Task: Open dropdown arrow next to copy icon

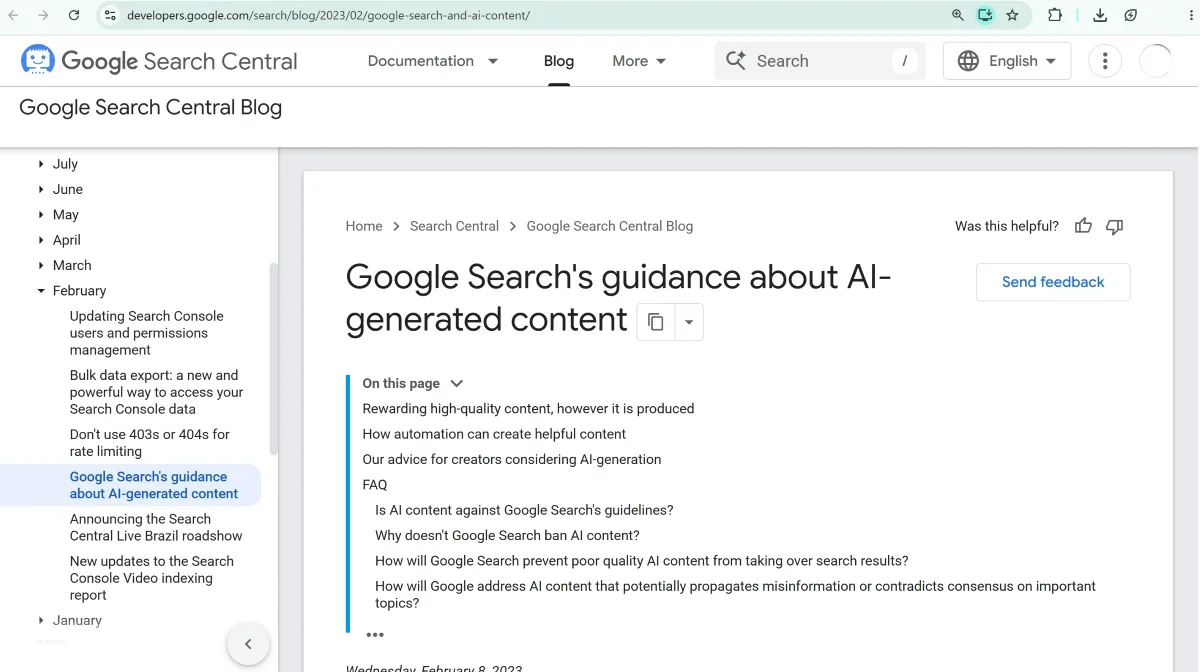Action: pyautogui.click(x=689, y=322)
